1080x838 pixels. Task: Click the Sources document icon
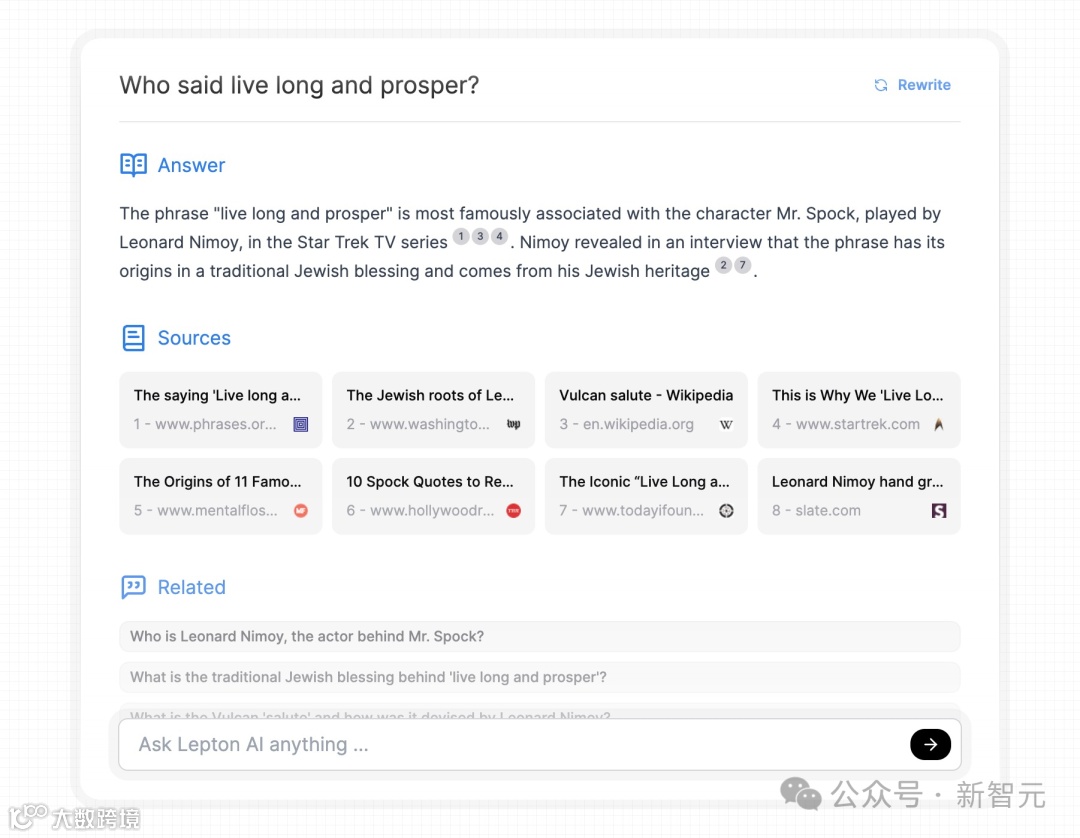click(133, 338)
